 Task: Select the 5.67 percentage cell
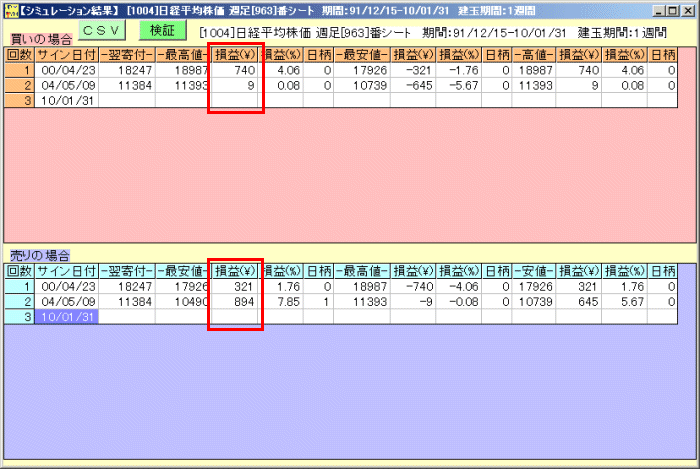coord(624,302)
